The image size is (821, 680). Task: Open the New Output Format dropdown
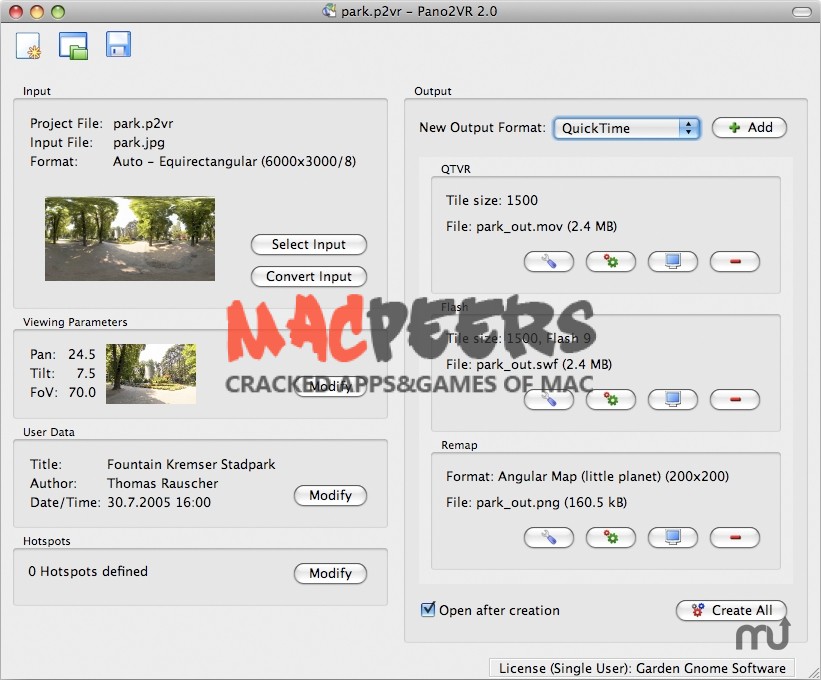(x=627, y=128)
